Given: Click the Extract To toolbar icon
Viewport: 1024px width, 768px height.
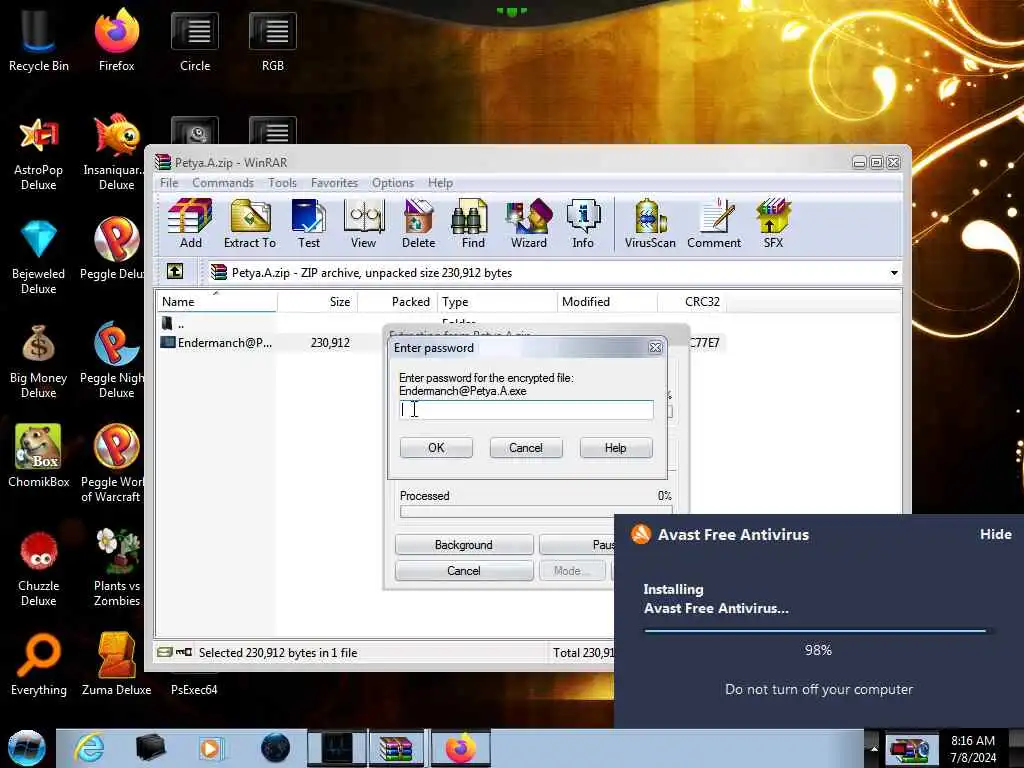Looking at the screenshot, I should coord(249,223).
